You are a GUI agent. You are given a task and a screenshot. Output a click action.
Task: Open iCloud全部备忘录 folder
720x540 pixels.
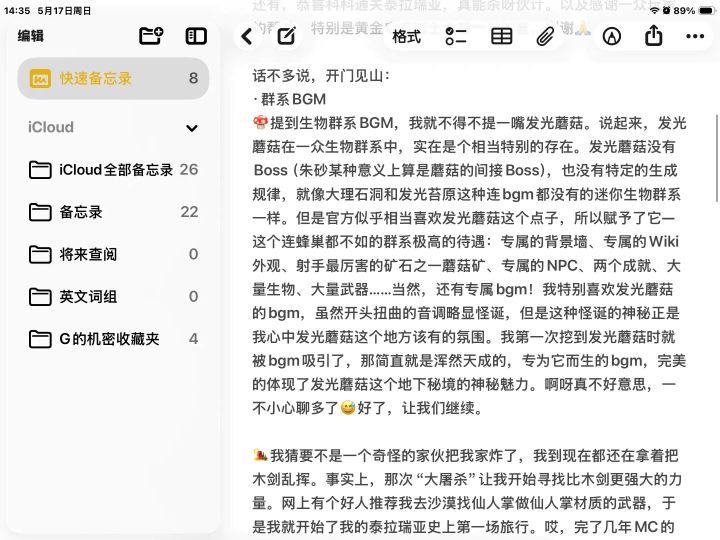(113, 170)
